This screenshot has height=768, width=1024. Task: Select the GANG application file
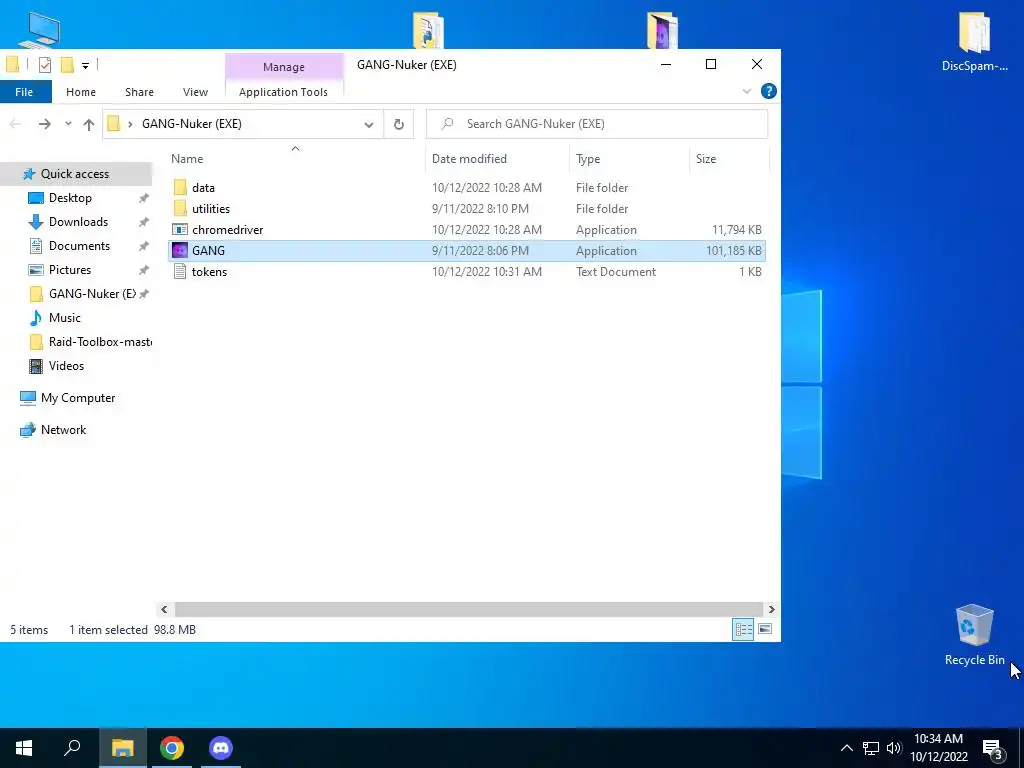point(466,251)
